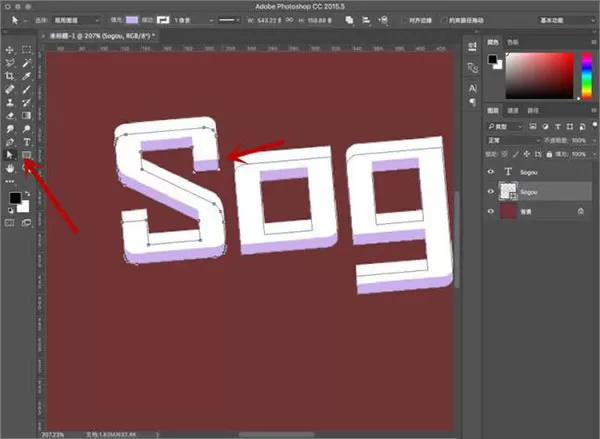Select the Eyedropper tool

(26, 76)
